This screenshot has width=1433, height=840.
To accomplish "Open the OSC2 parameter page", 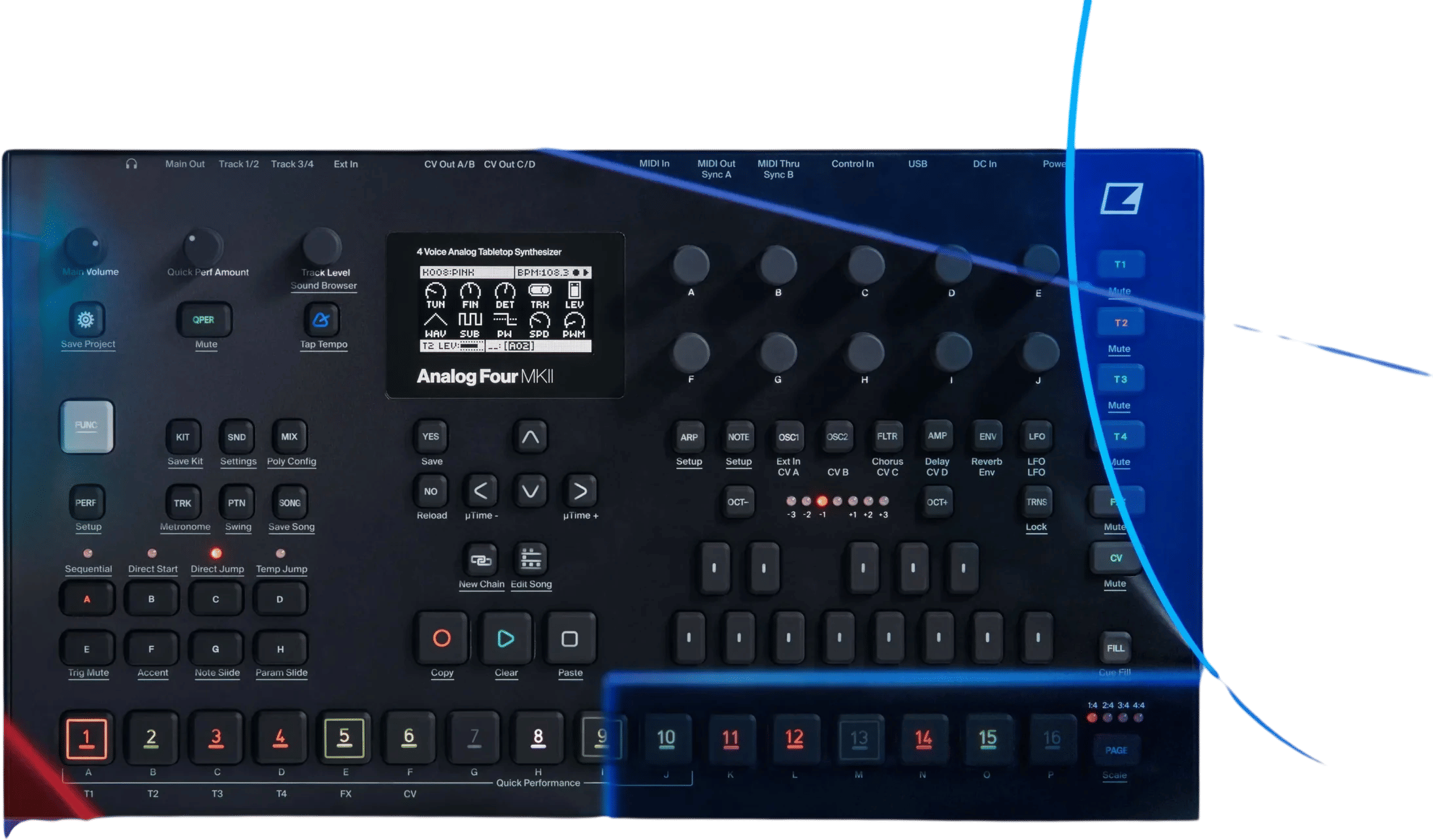I will pyautogui.click(x=837, y=436).
